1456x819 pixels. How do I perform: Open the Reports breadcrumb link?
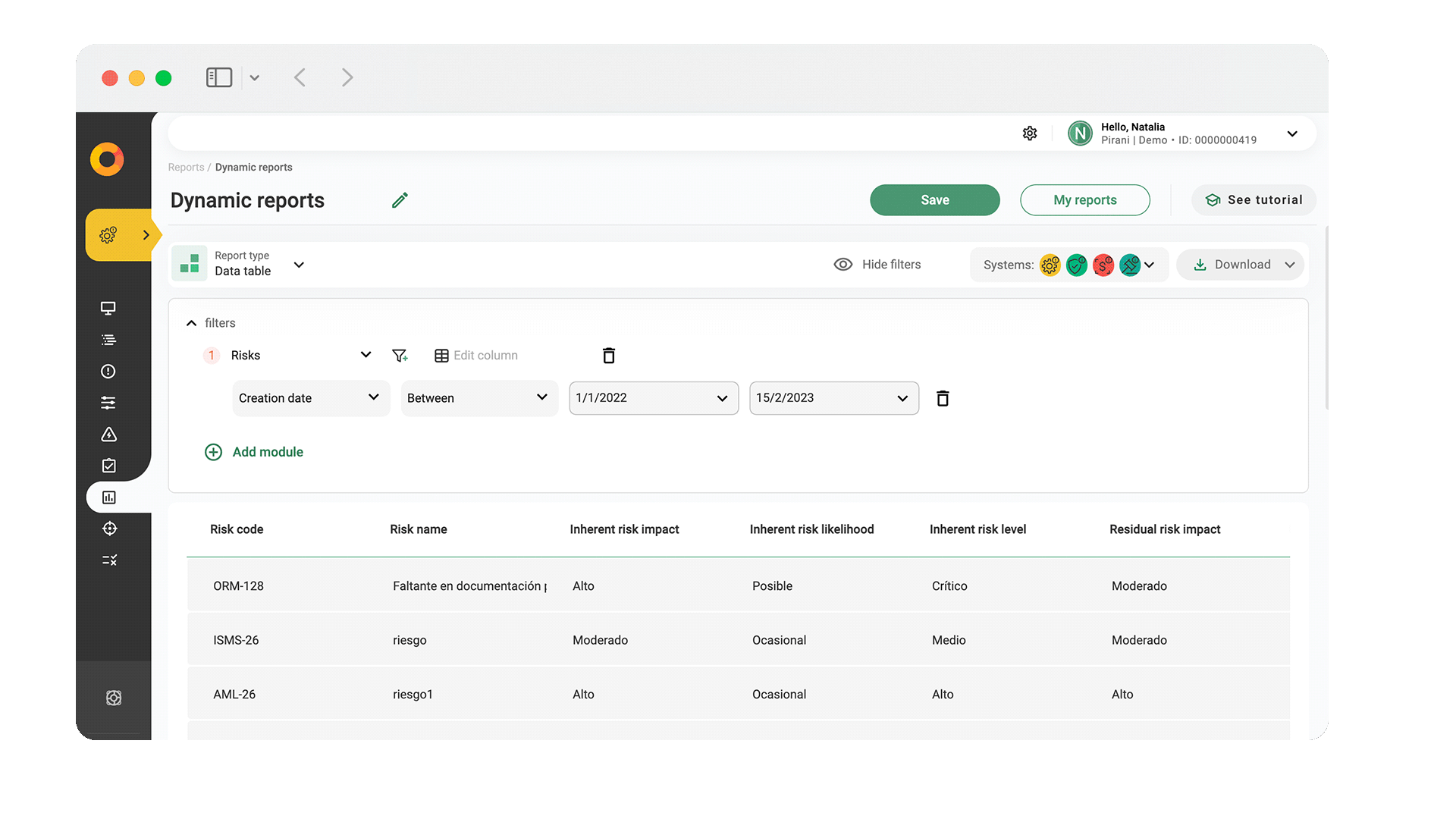pyautogui.click(x=186, y=167)
